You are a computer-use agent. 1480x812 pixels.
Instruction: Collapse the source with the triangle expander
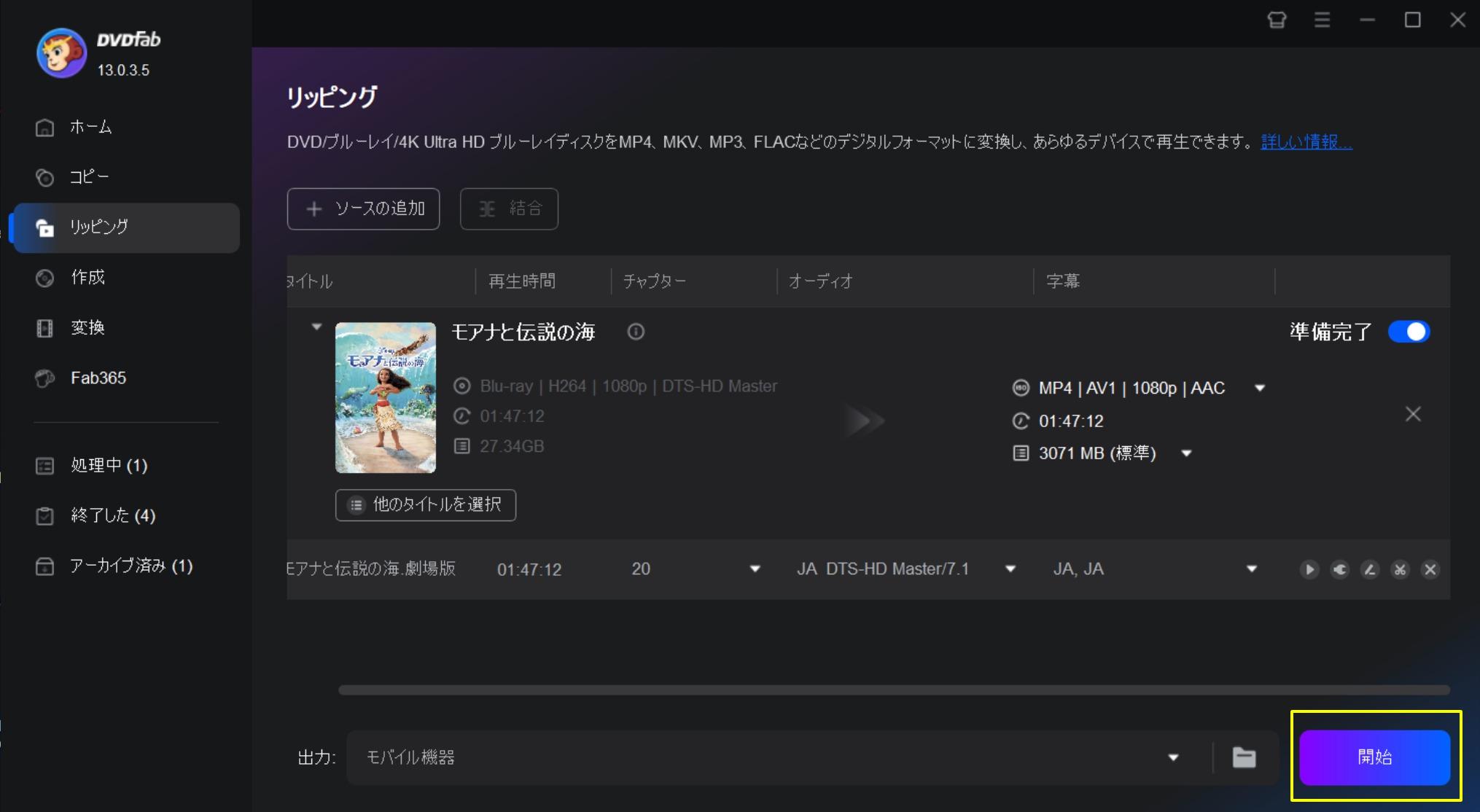(x=316, y=327)
